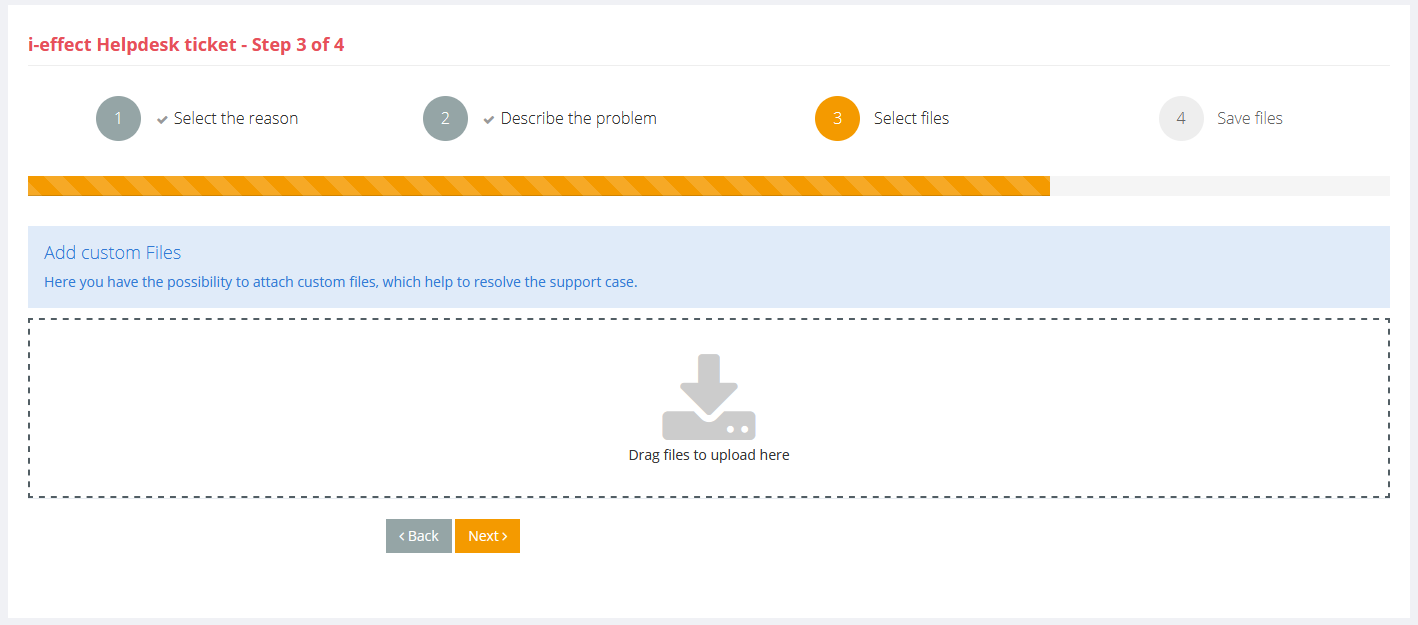The image size is (1418, 625).
Task: Click the 'Add custom Files' heading
Action: click(112, 253)
